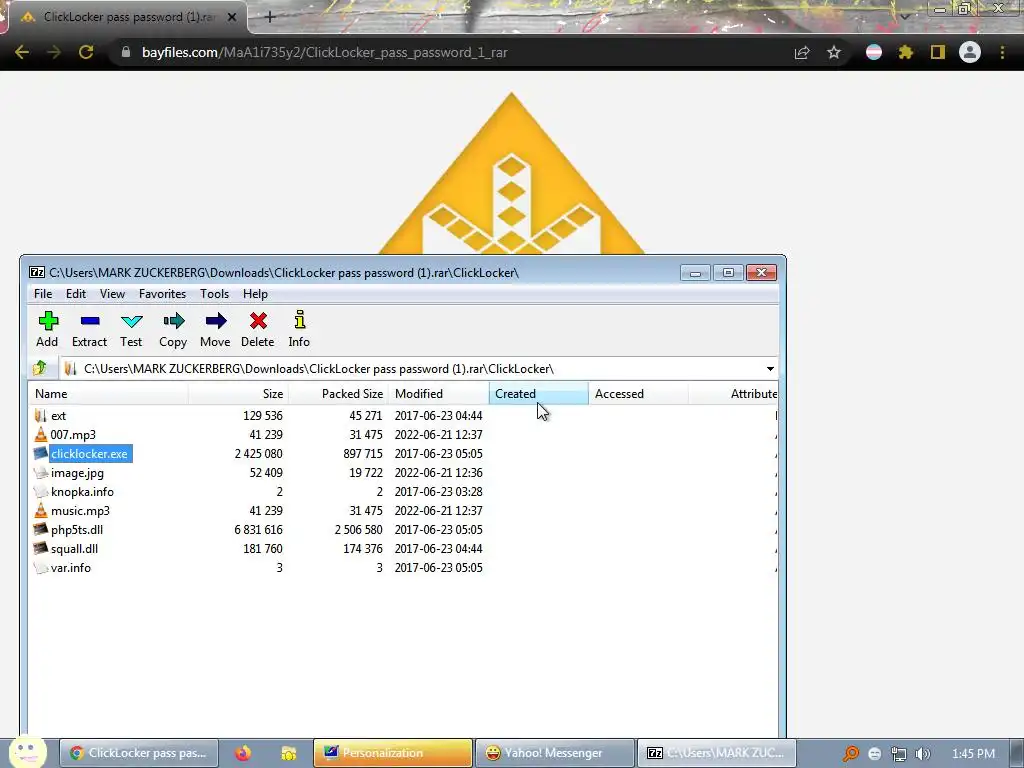Open Firefox from the taskbar
Viewport: 1024px width, 768px height.
243,753
